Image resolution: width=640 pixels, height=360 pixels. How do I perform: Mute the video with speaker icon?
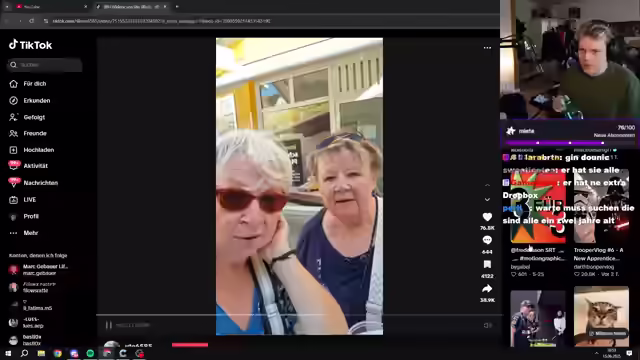point(487,325)
